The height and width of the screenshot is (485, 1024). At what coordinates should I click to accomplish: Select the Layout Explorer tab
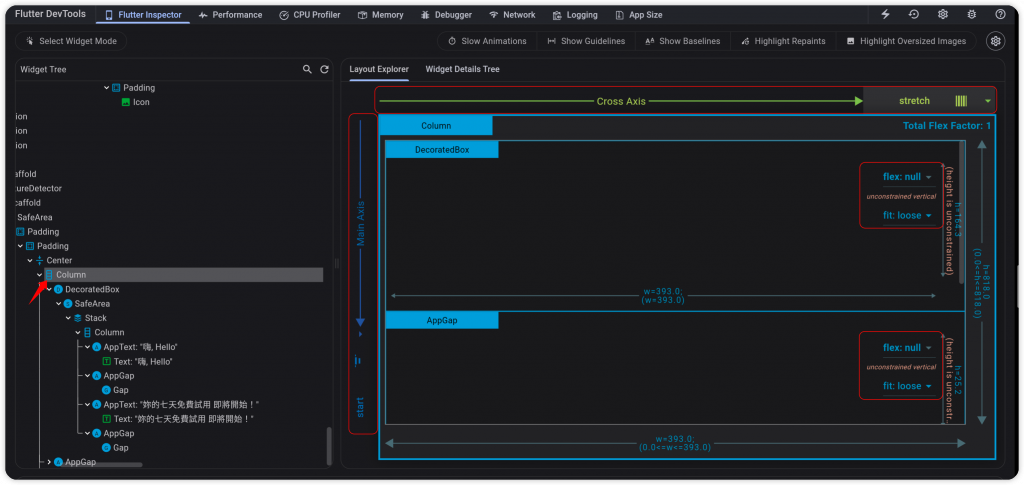(379, 69)
